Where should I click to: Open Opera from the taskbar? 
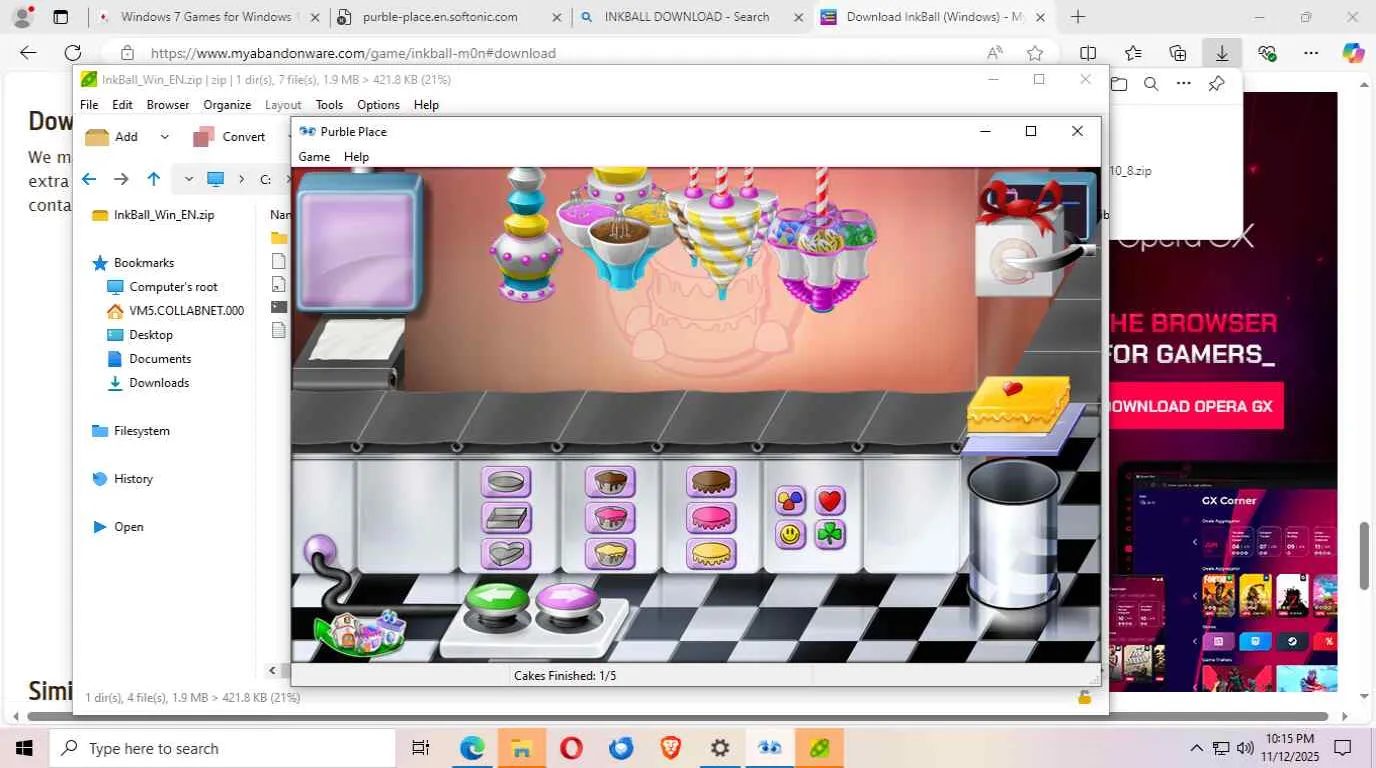[571, 748]
